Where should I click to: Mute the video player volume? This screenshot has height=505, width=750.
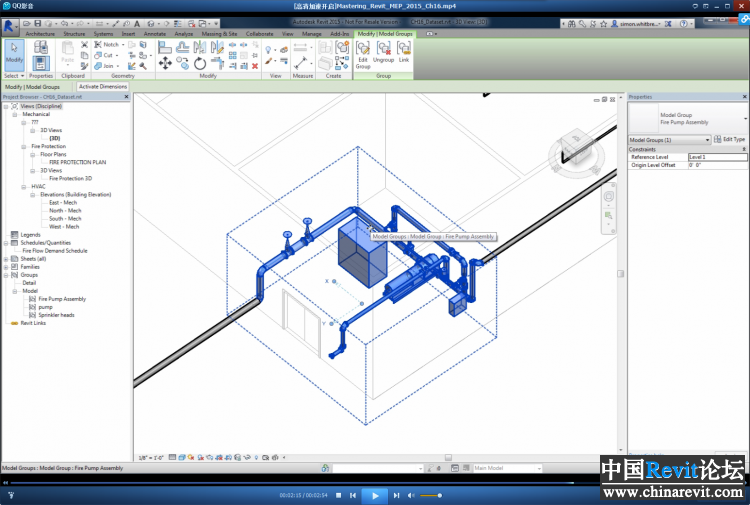point(410,495)
